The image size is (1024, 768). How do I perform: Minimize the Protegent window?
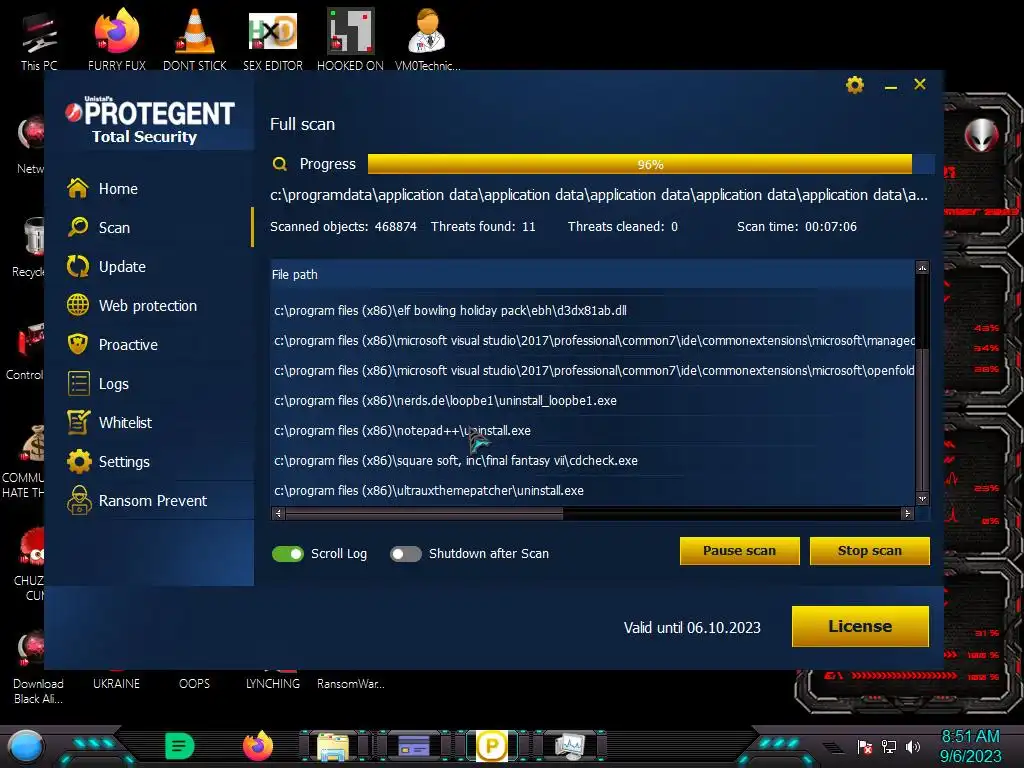point(891,86)
